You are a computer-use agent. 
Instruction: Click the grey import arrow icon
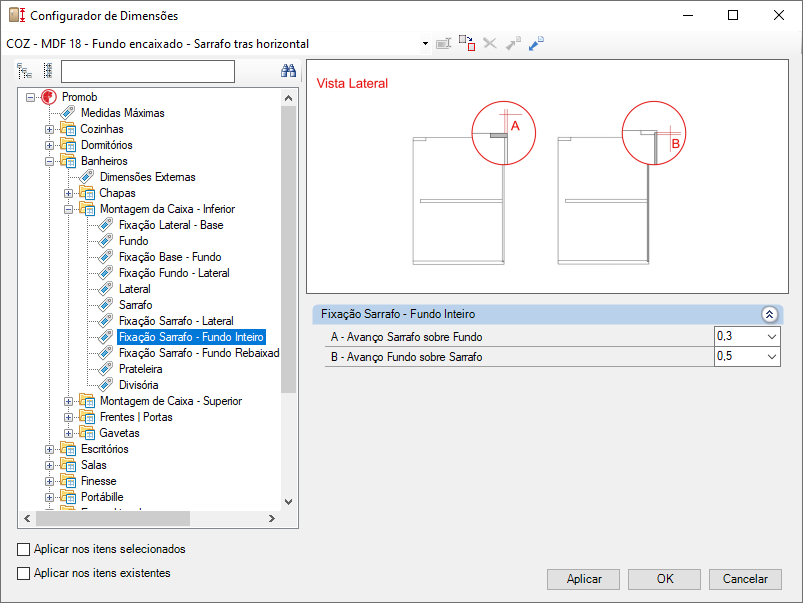tap(513, 44)
